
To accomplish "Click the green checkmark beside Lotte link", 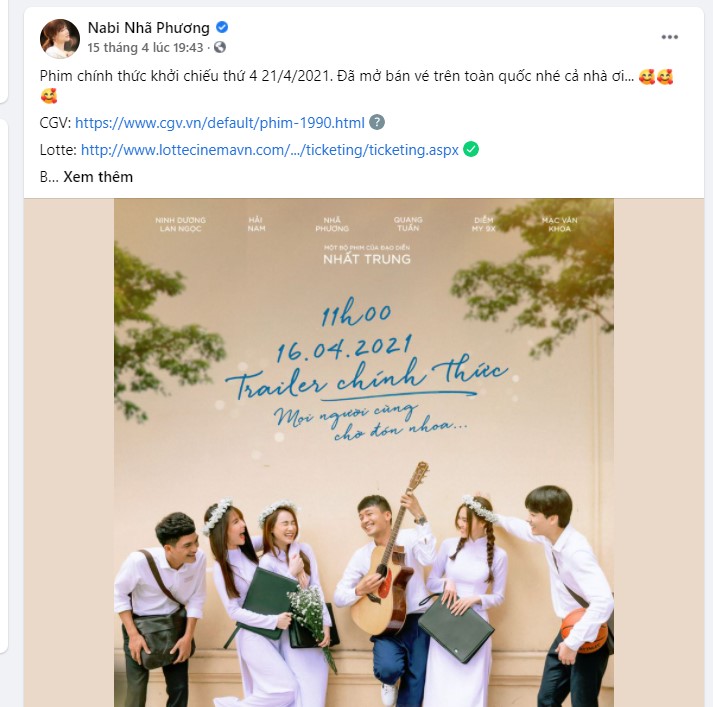I will [x=471, y=149].
